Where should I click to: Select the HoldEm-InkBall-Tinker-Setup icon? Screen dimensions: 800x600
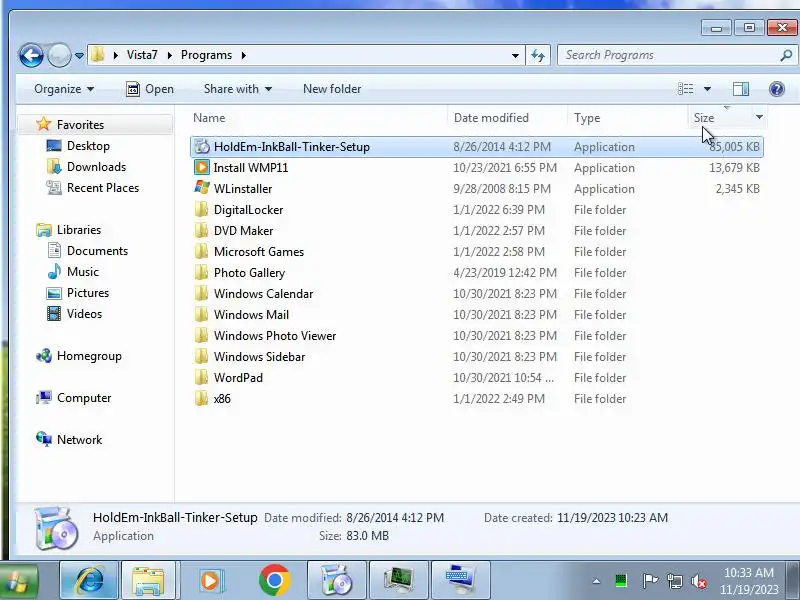(202, 147)
